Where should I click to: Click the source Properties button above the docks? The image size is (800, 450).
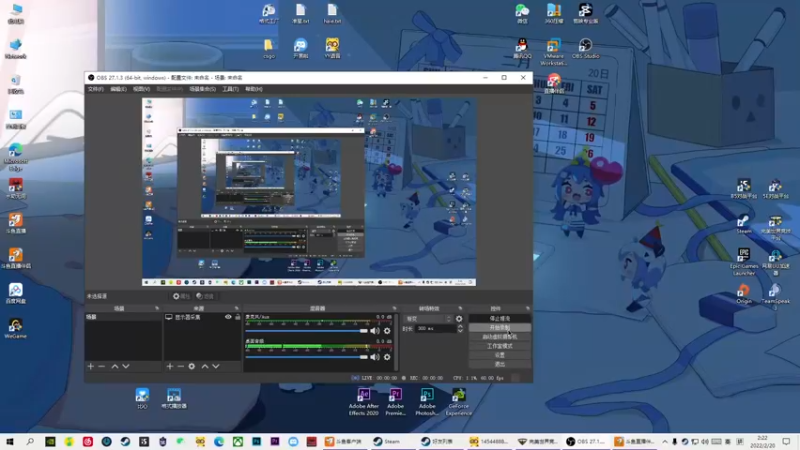(181, 296)
